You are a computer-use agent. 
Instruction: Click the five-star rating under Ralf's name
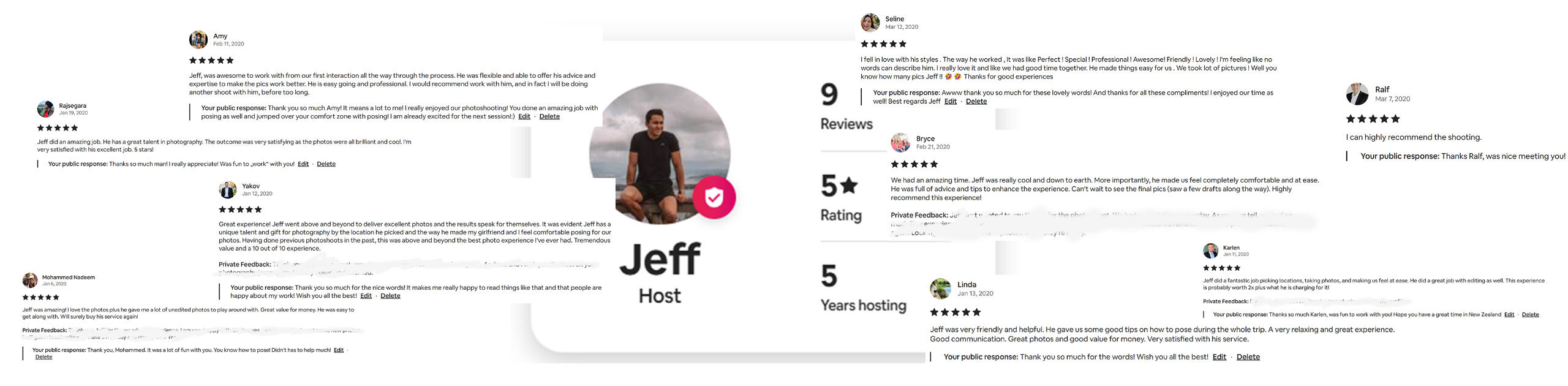click(x=1373, y=119)
